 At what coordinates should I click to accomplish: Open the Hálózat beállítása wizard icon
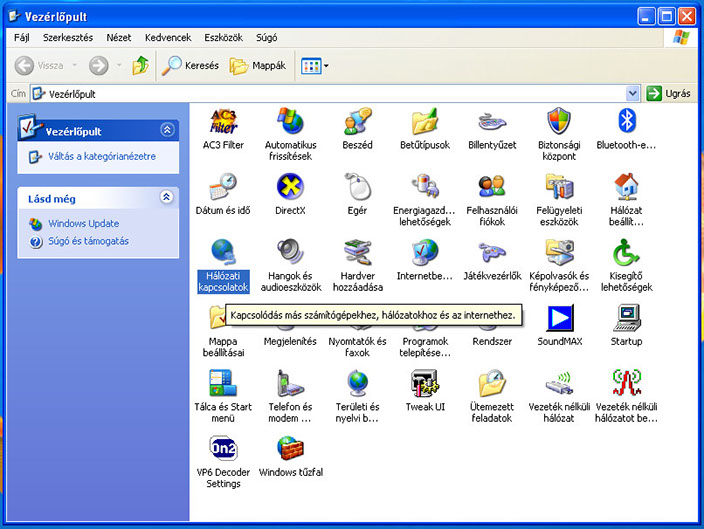[626, 187]
